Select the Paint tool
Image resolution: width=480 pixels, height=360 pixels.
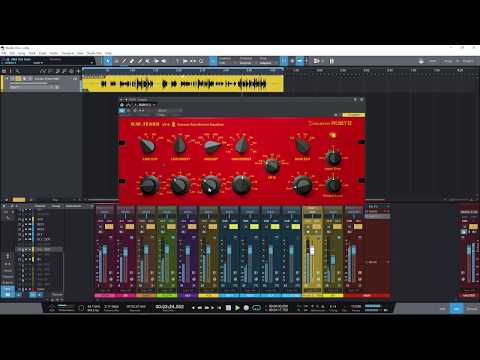click(x=140, y=61)
